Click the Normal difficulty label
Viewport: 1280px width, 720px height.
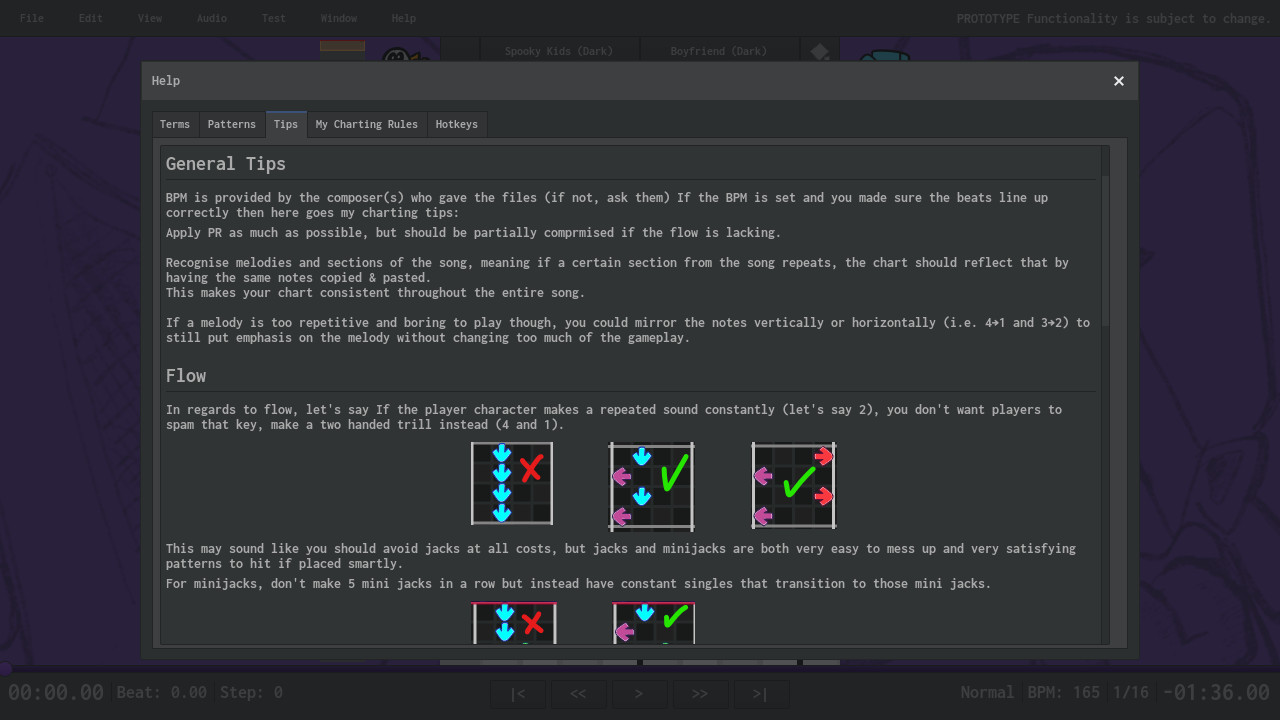click(x=987, y=692)
